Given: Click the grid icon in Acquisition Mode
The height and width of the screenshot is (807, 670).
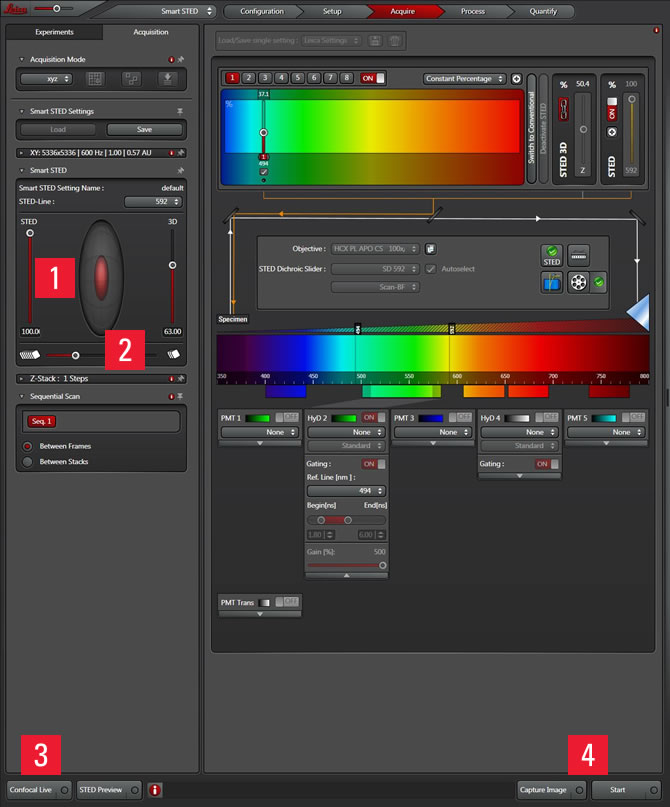Looking at the screenshot, I should 95,78.
